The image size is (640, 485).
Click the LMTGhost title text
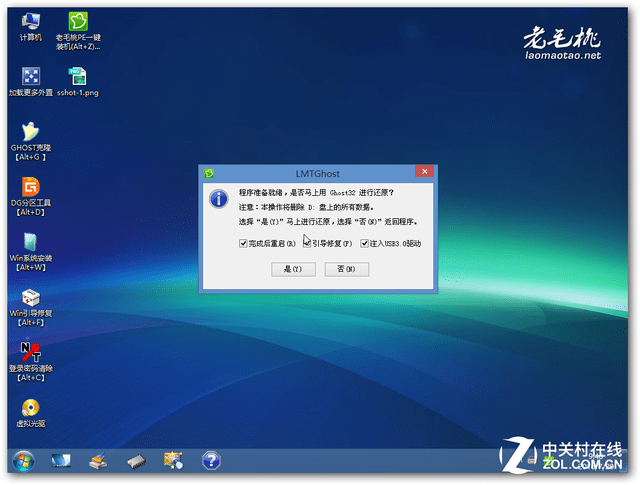click(318, 174)
